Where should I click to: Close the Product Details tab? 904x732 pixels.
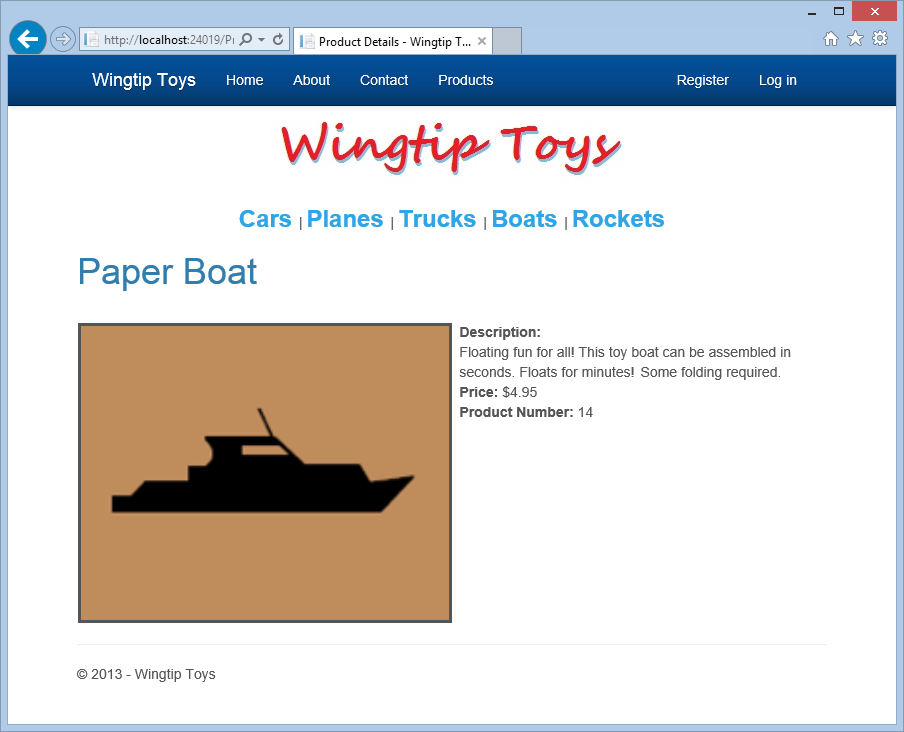pyautogui.click(x=481, y=41)
